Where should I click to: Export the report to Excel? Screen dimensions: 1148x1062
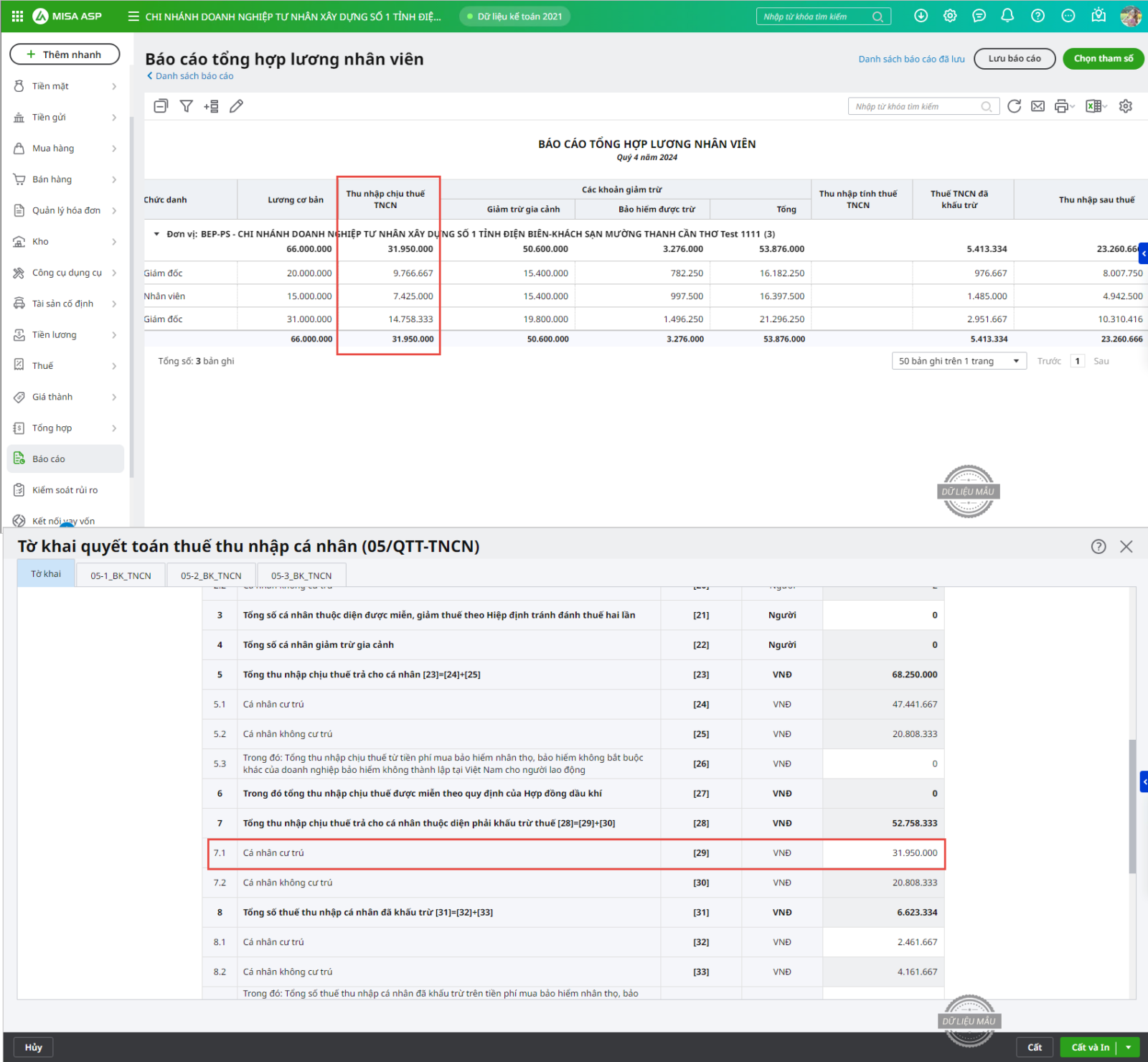click(1093, 106)
